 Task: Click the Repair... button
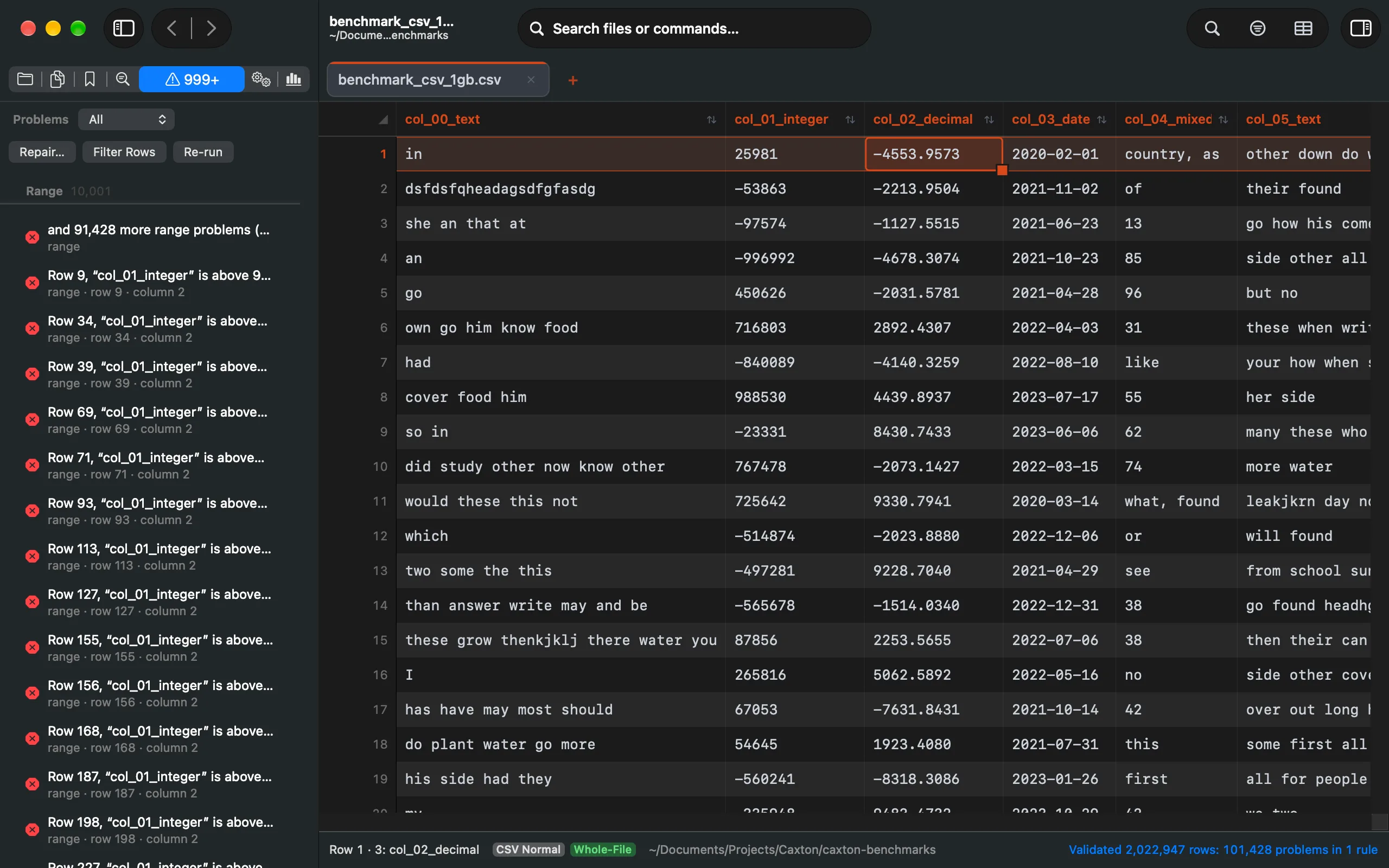42,152
